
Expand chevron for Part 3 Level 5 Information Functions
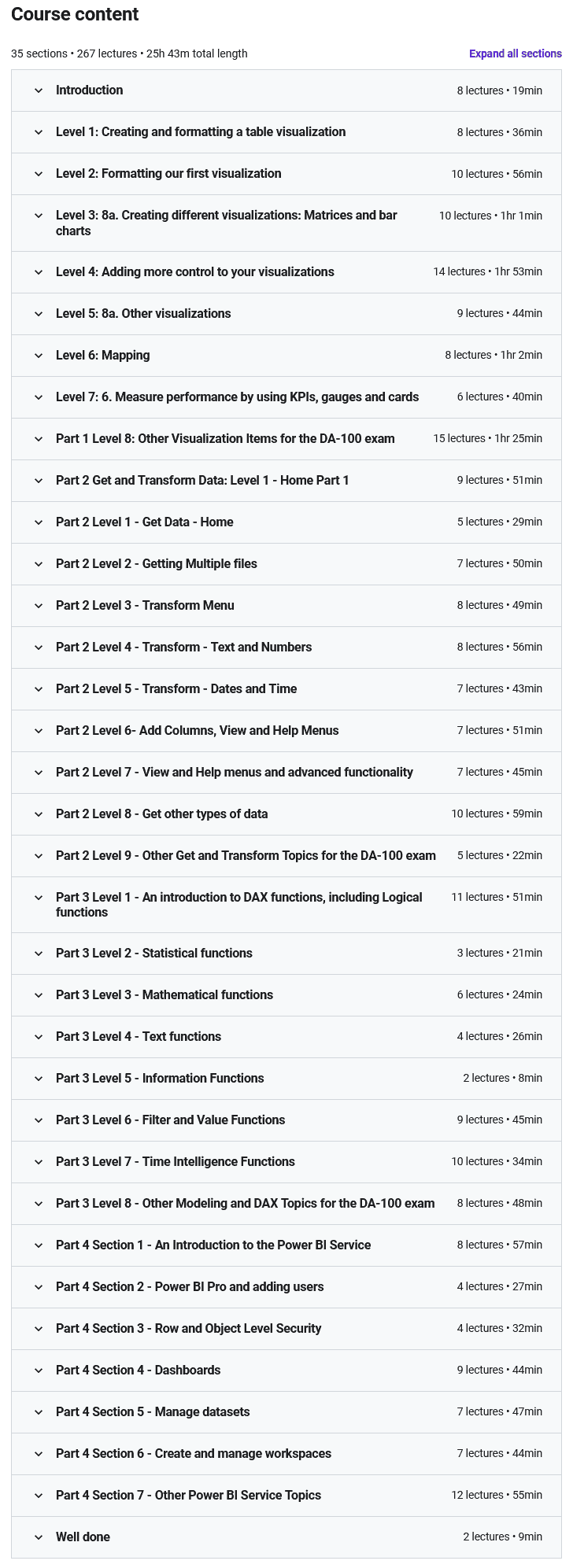[x=39, y=1079]
